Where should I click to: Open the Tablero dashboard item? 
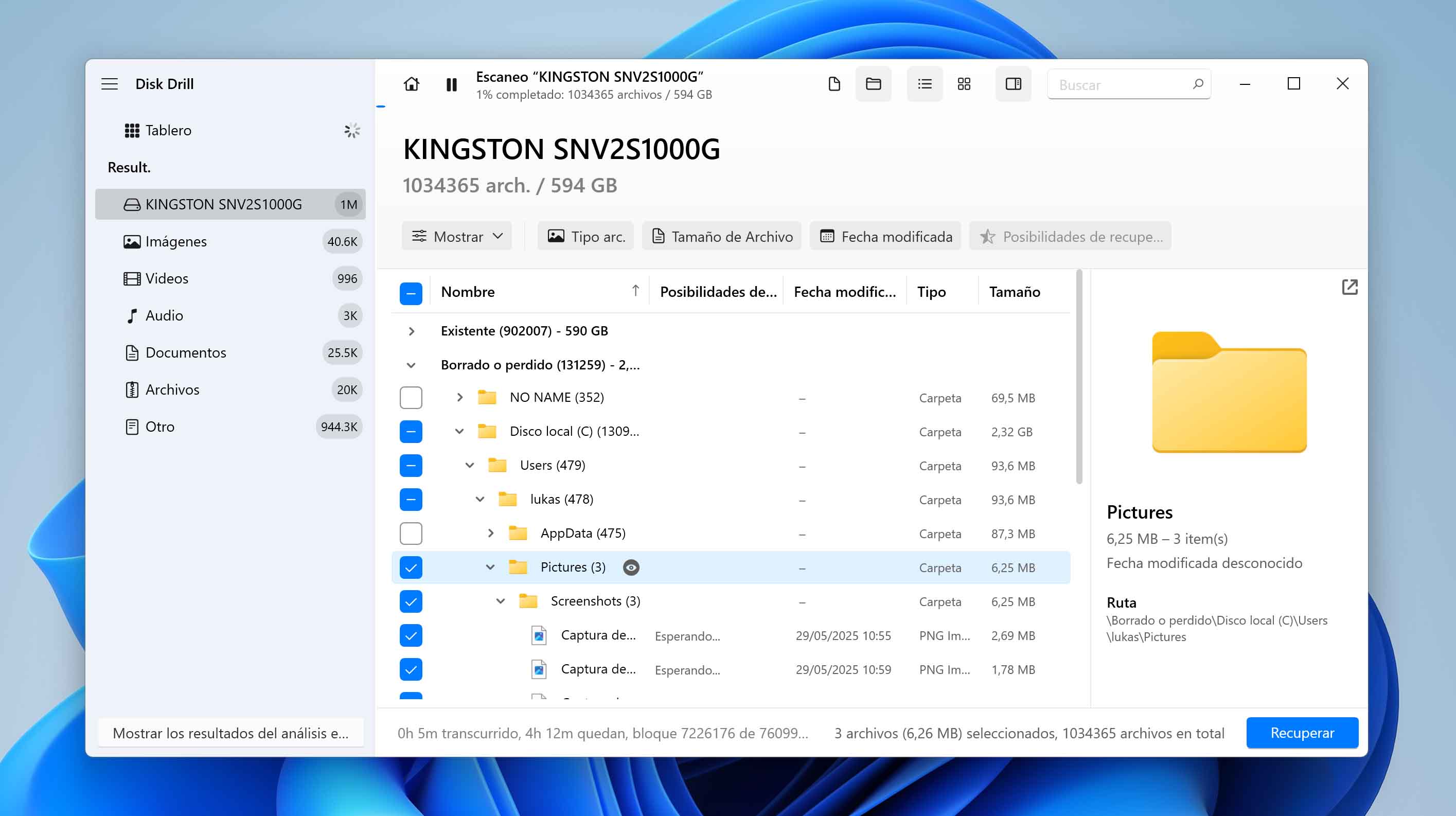tap(230, 131)
